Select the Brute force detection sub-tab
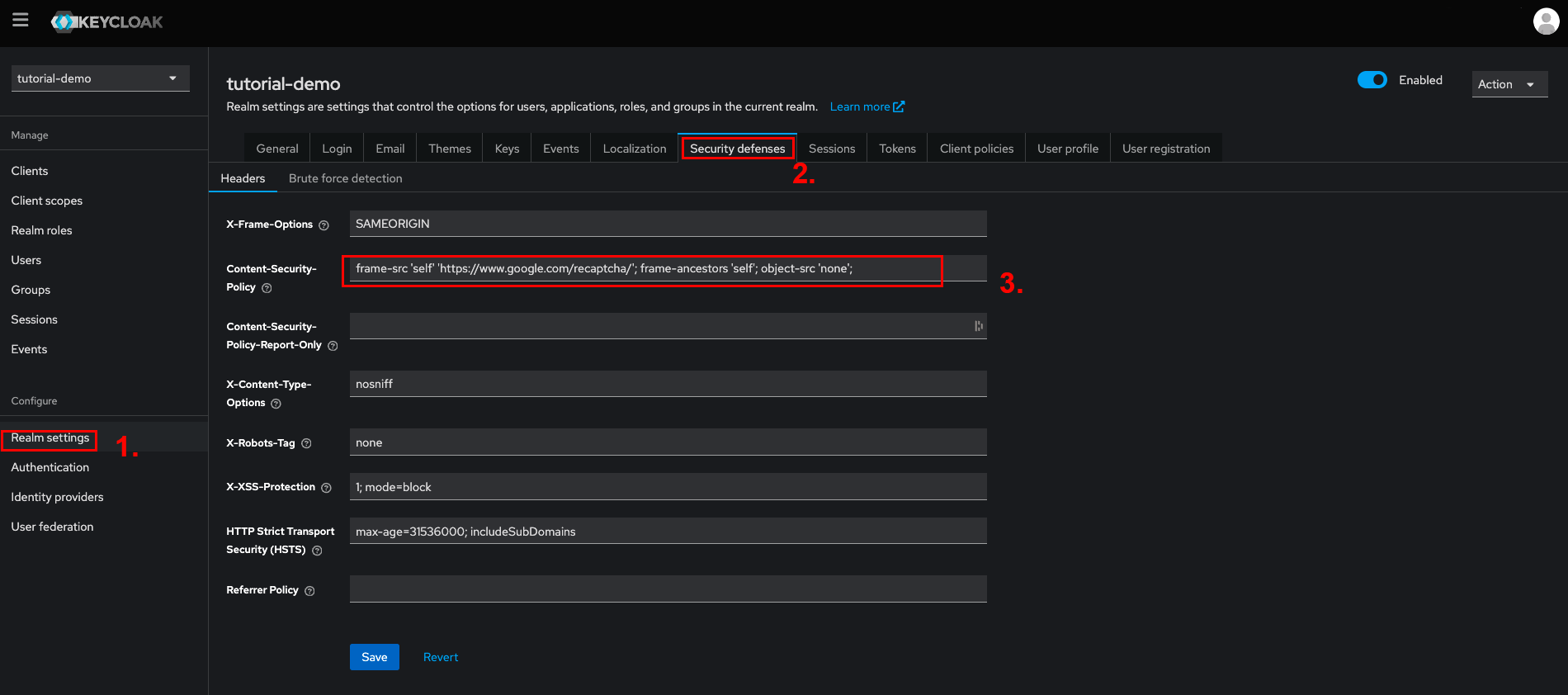Image resolution: width=1568 pixels, height=695 pixels. (346, 178)
